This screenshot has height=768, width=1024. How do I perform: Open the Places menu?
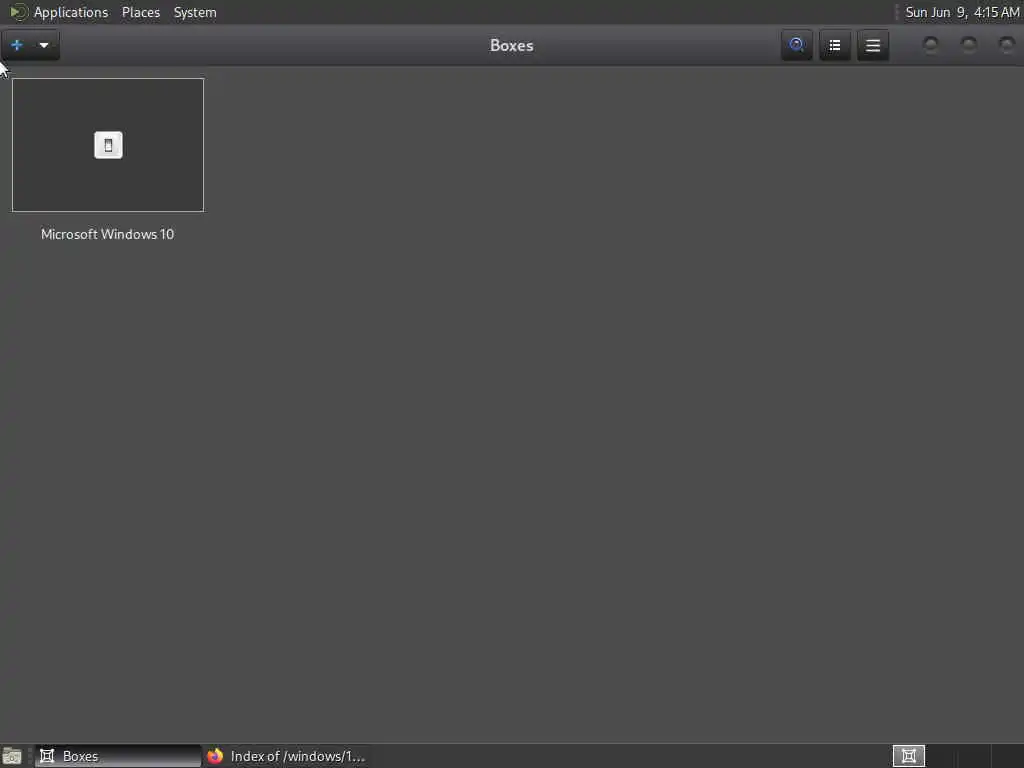(x=140, y=12)
